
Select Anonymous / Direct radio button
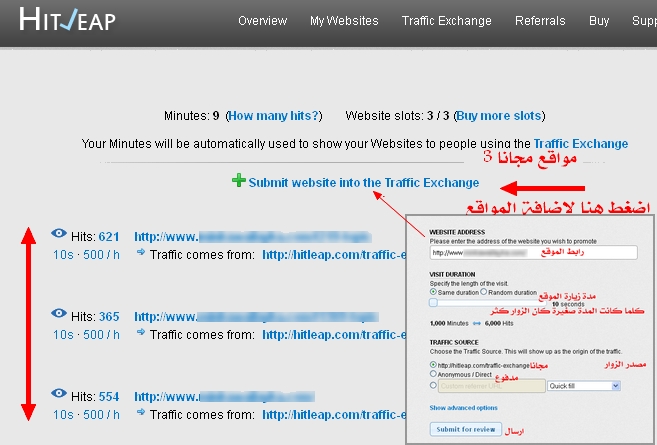[433, 374]
